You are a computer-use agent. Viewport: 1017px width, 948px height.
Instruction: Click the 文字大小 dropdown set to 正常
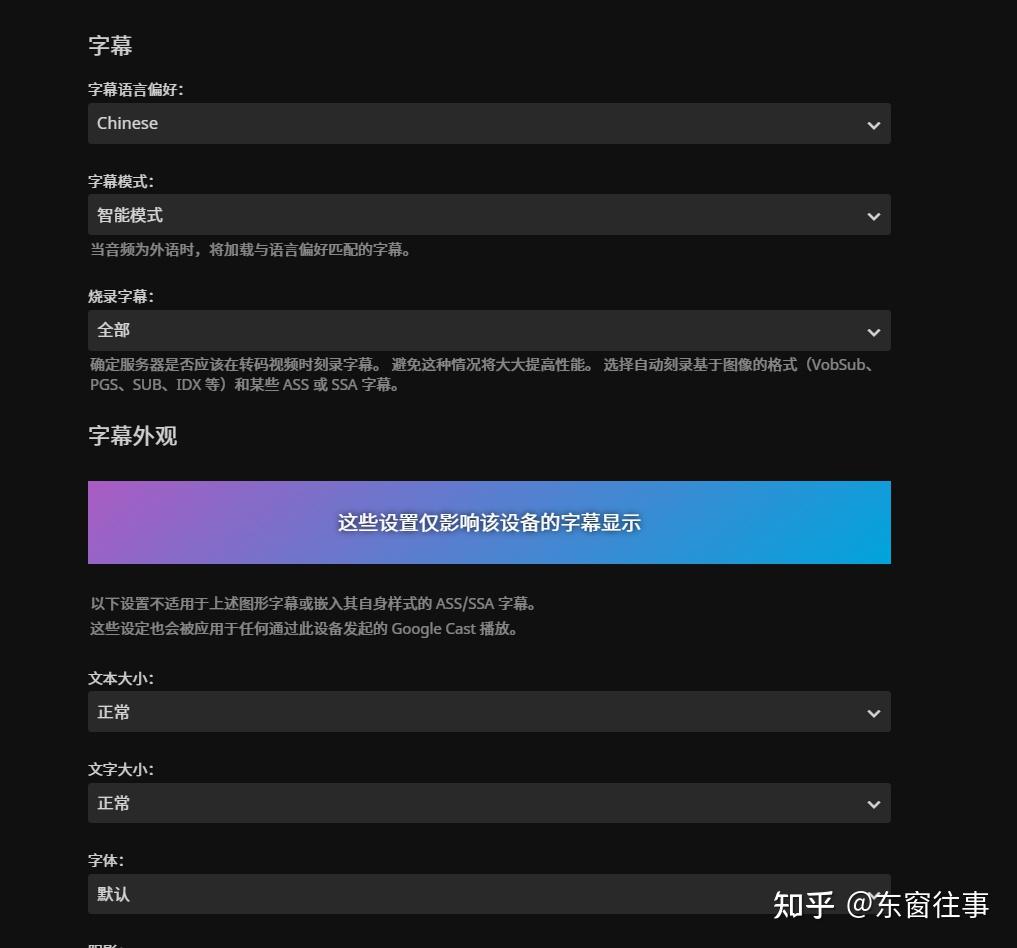point(489,802)
